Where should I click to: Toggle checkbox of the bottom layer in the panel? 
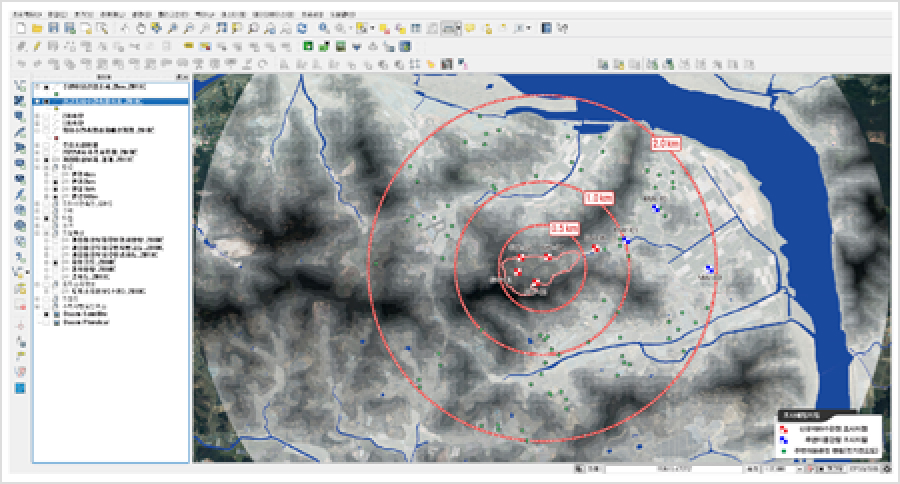[x=45, y=324]
